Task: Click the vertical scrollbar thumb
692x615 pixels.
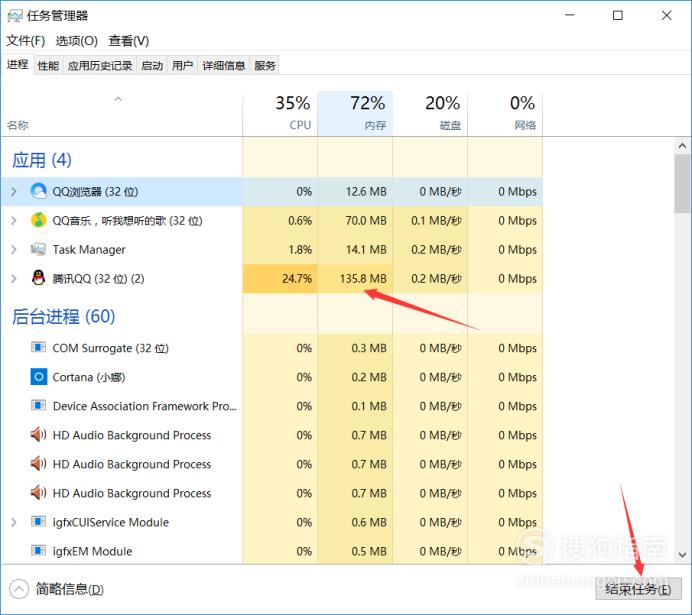Action: coord(682,184)
